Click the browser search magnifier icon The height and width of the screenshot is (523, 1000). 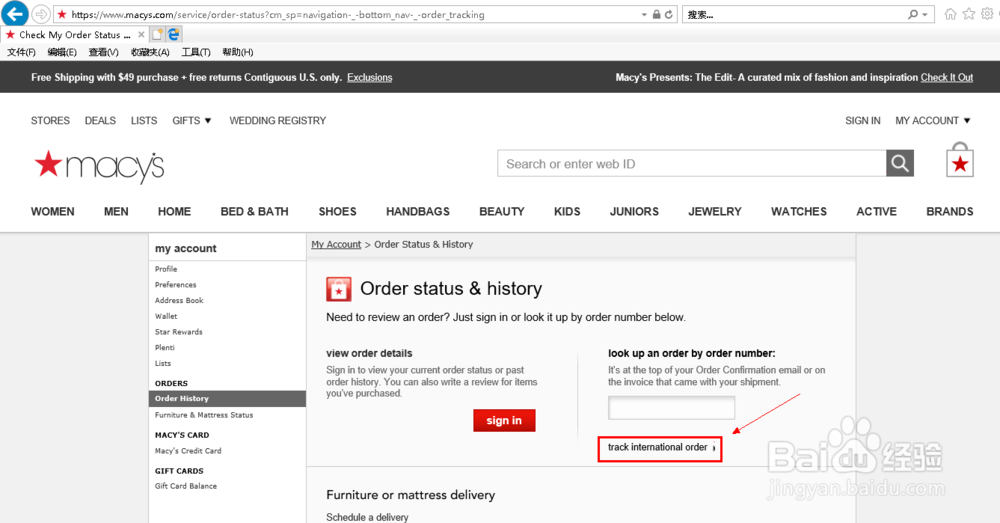913,14
